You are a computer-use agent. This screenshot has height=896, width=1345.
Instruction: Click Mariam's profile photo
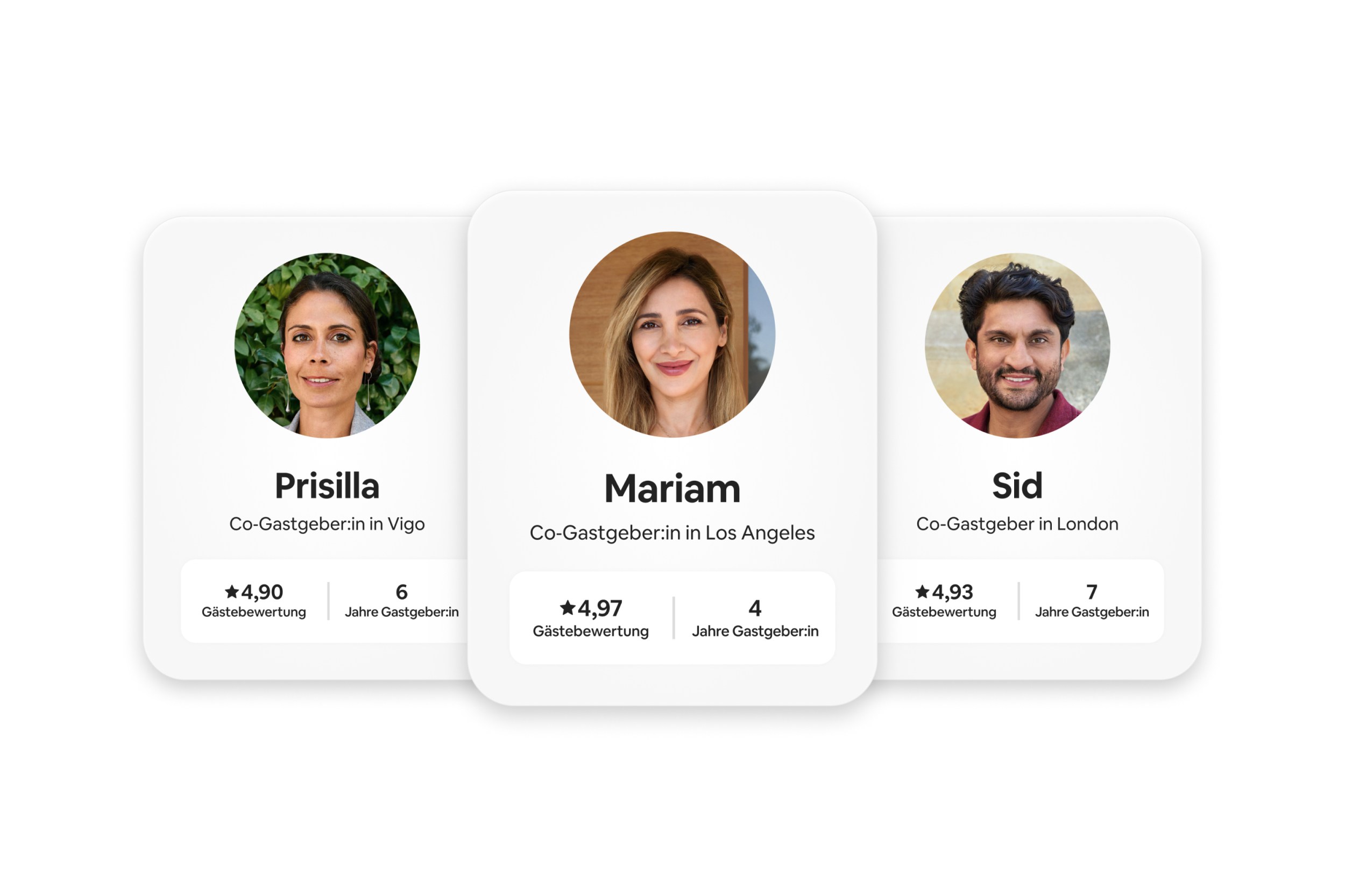[x=672, y=335]
